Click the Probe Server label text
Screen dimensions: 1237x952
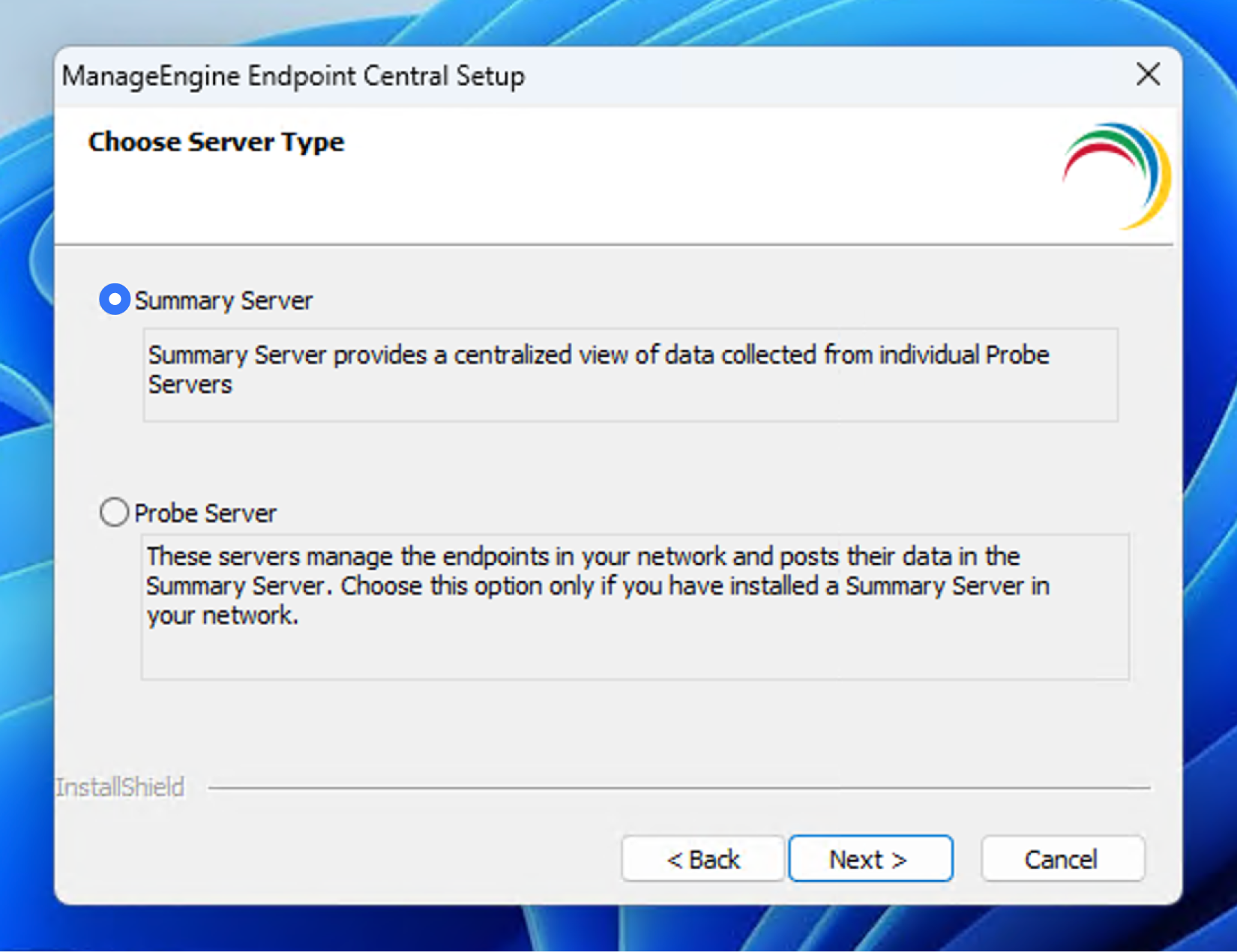(x=205, y=513)
